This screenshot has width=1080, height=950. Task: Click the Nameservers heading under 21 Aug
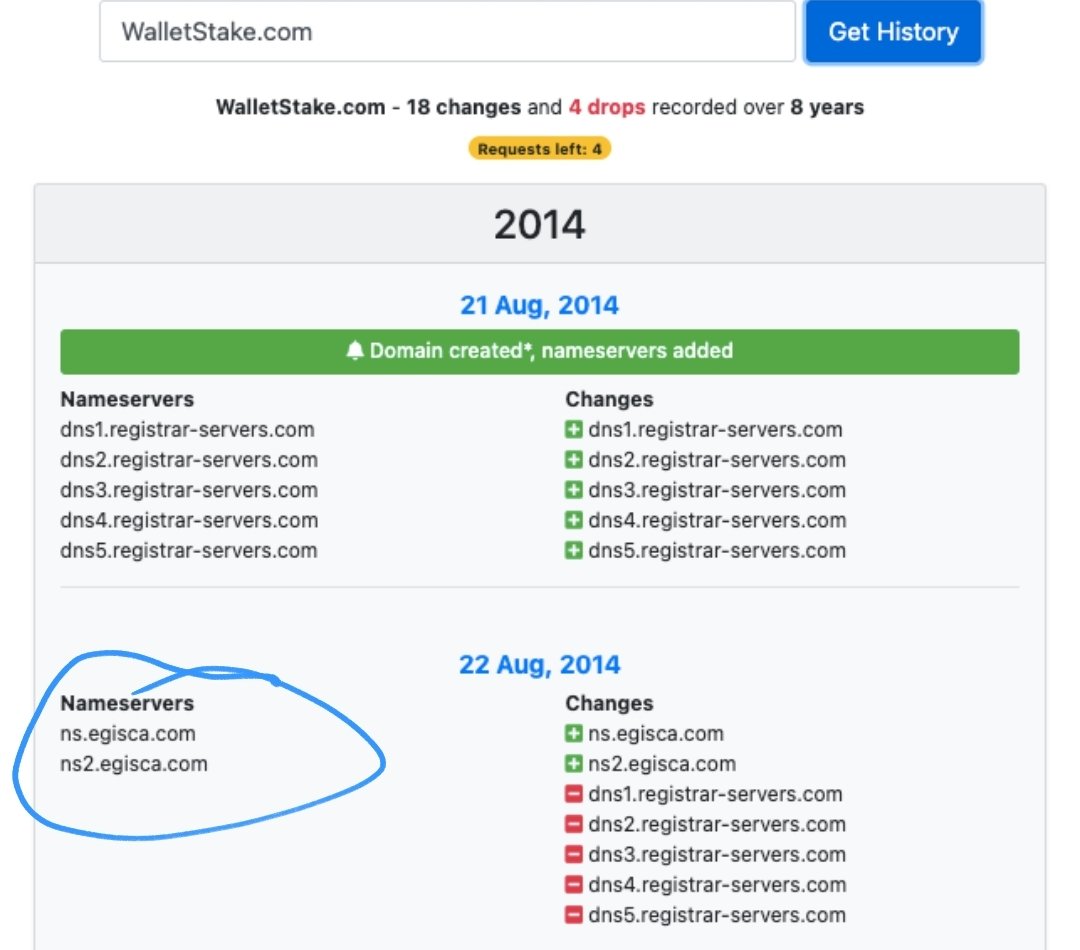coord(127,400)
